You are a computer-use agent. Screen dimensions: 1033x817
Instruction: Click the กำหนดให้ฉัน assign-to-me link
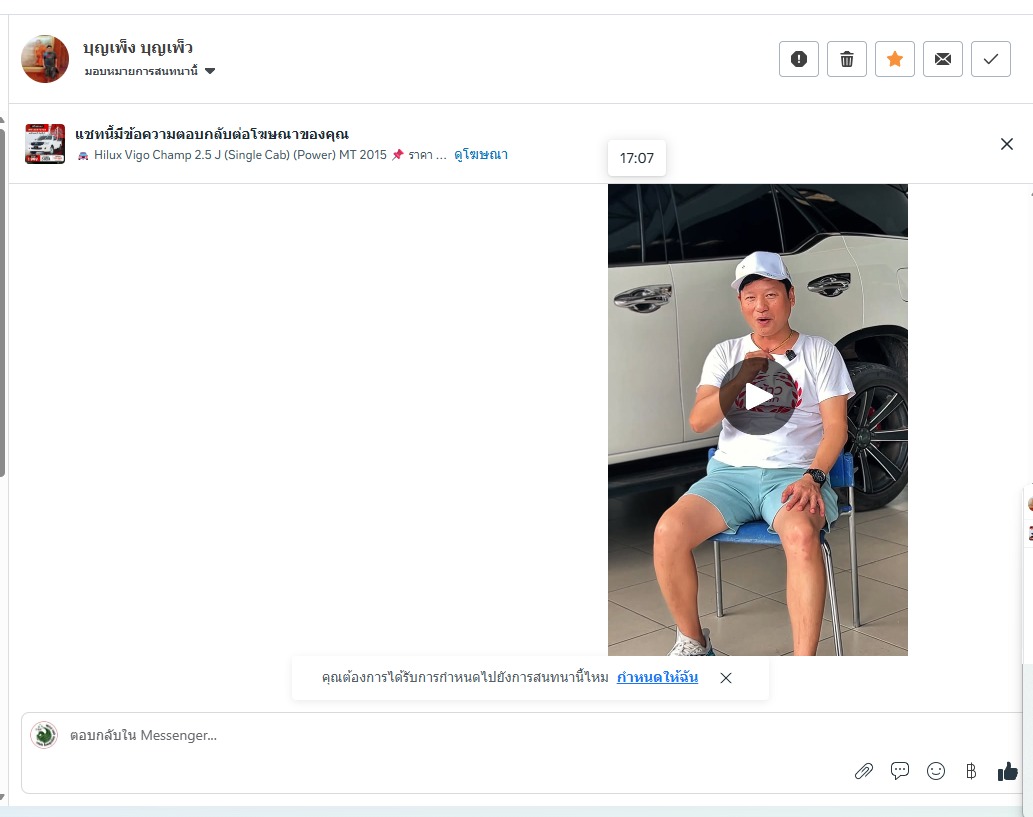click(x=657, y=677)
